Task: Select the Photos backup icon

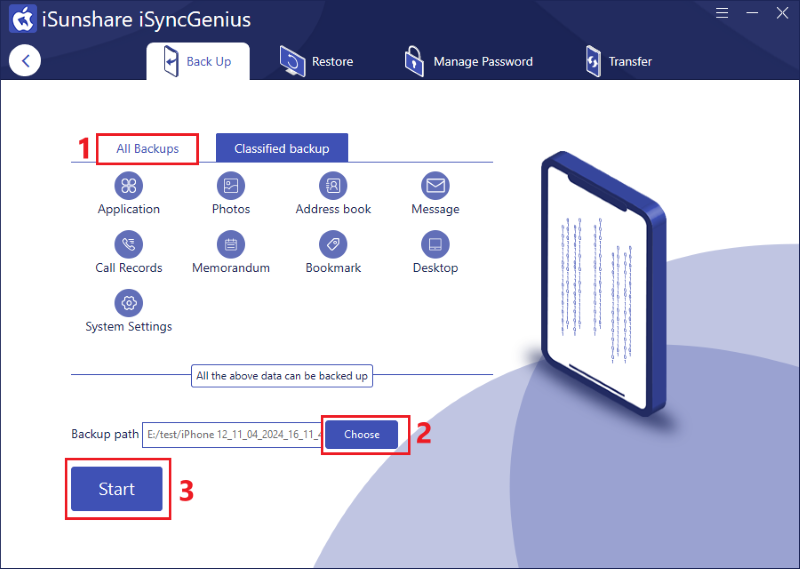Action: [231, 185]
